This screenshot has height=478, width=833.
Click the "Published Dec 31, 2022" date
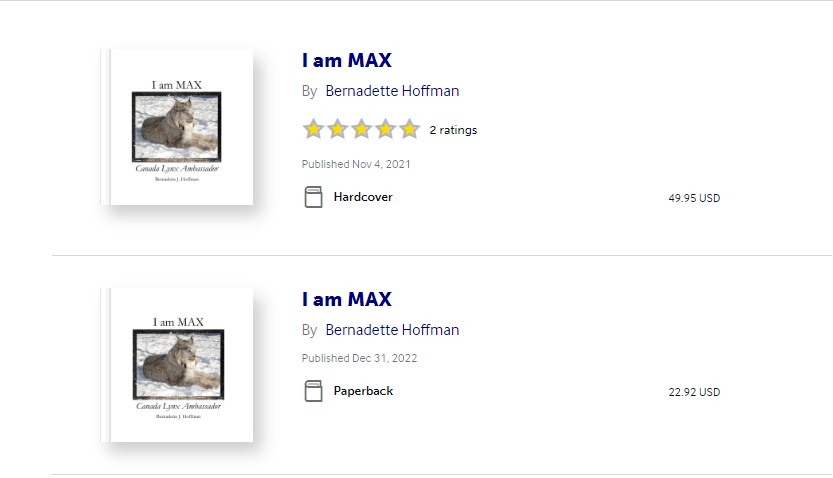point(359,358)
